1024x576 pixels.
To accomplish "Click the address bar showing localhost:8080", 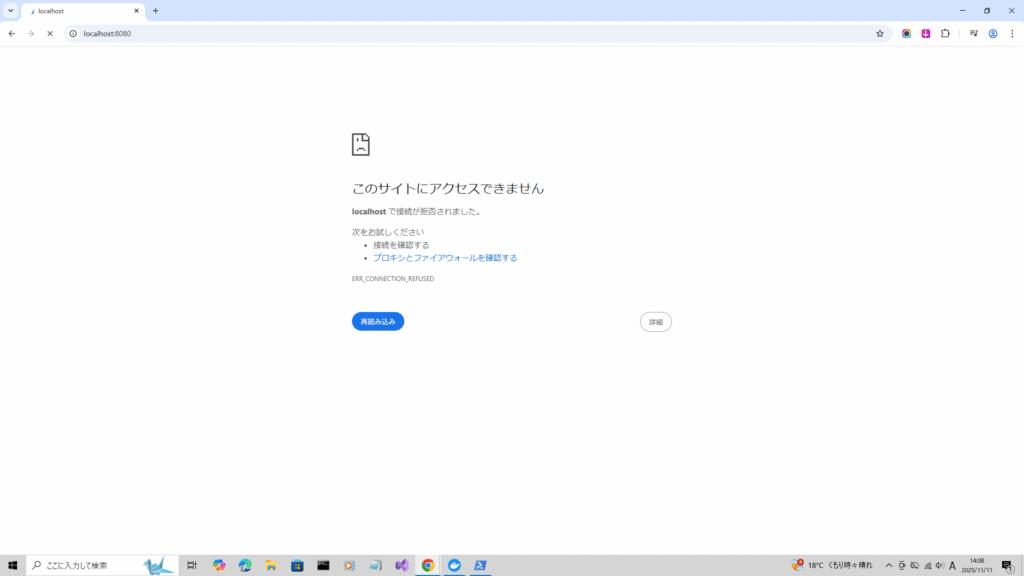I will point(450,33).
